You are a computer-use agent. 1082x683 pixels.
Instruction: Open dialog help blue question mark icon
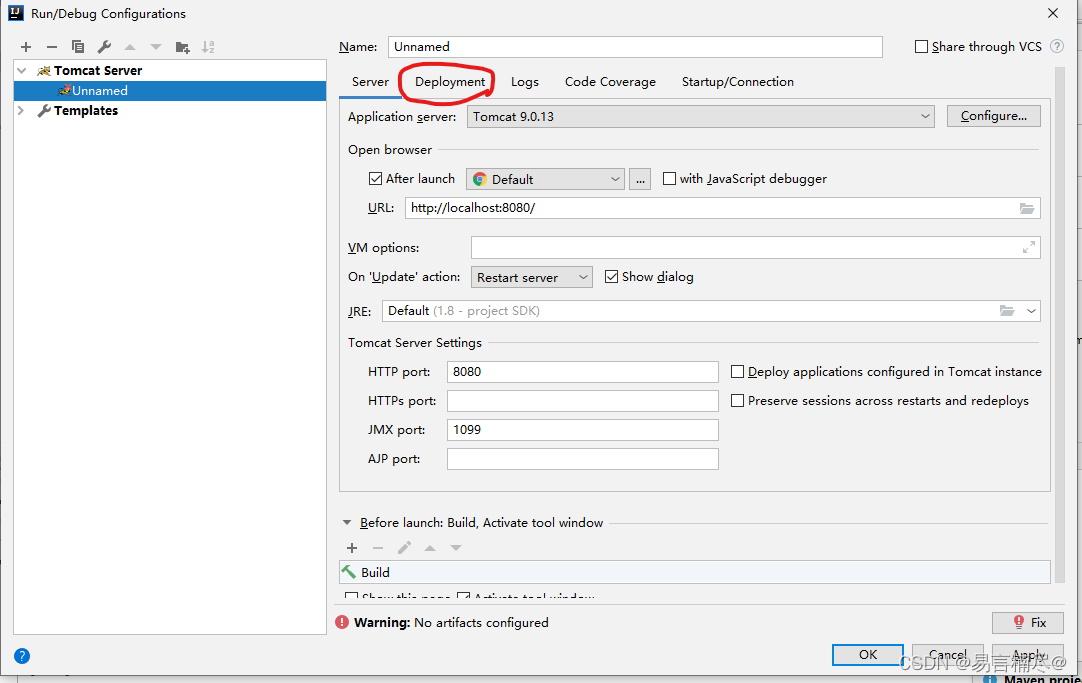(x=22, y=656)
